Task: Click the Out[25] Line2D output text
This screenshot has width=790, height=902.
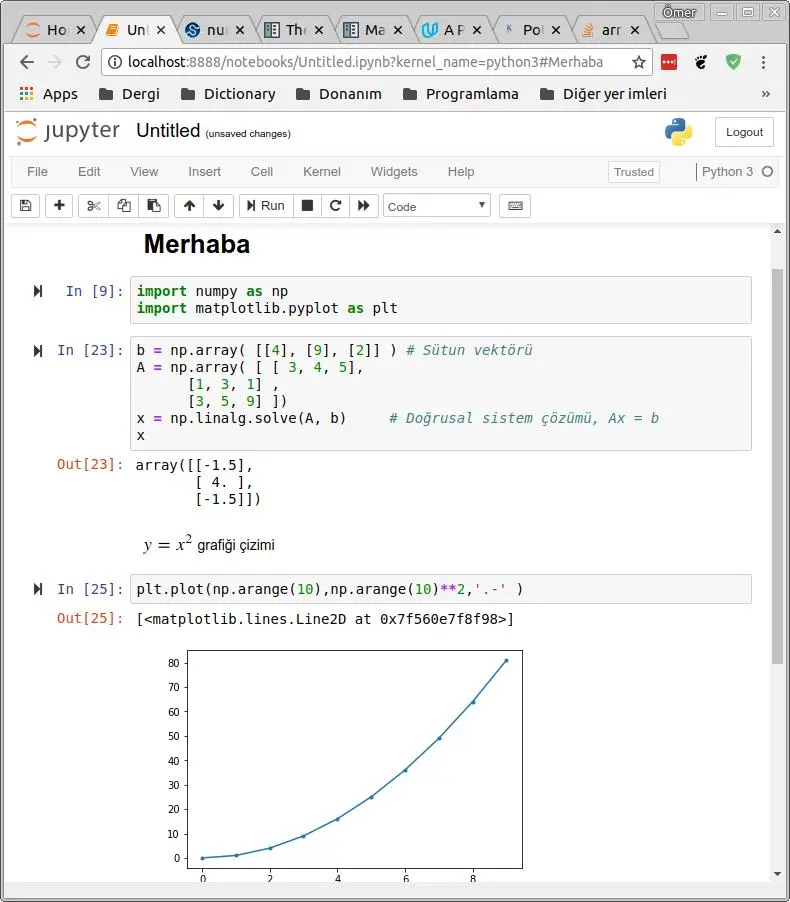Action: click(325, 619)
